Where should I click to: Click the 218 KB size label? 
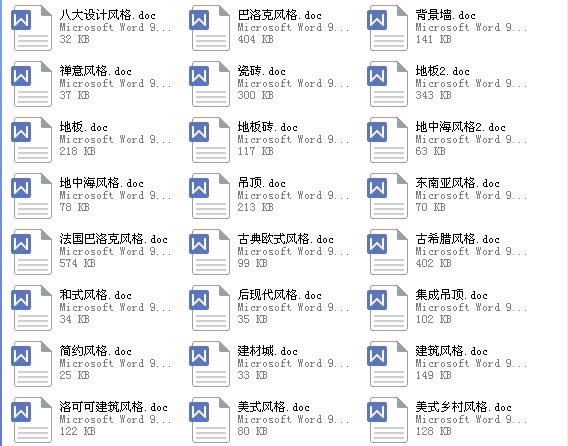click(78, 151)
